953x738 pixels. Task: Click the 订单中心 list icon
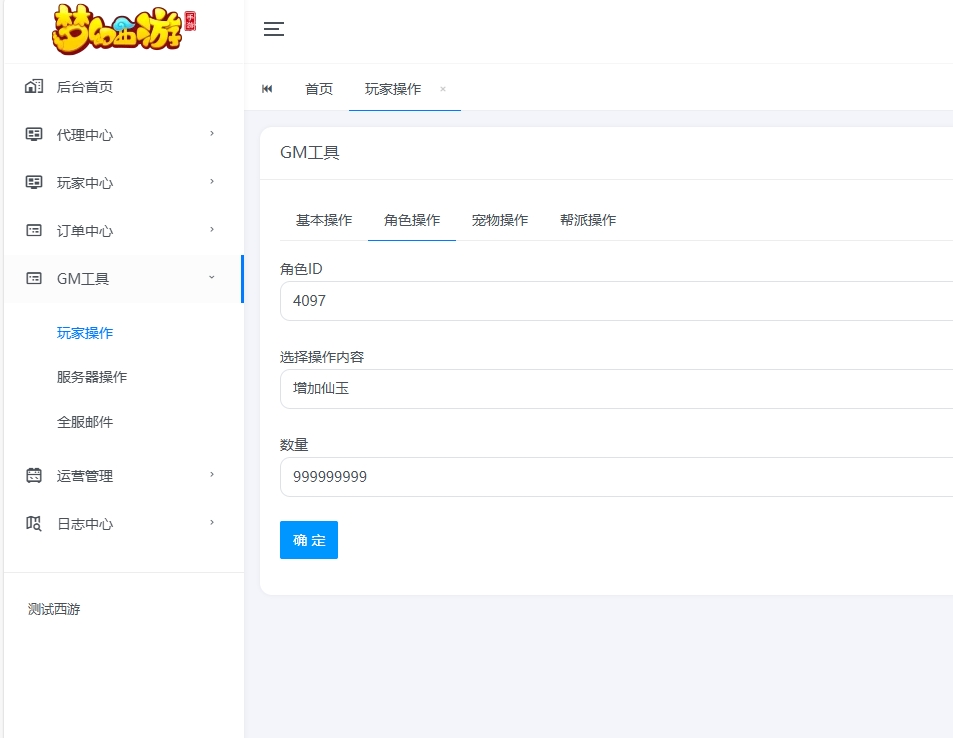pyautogui.click(x=34, y=230)
